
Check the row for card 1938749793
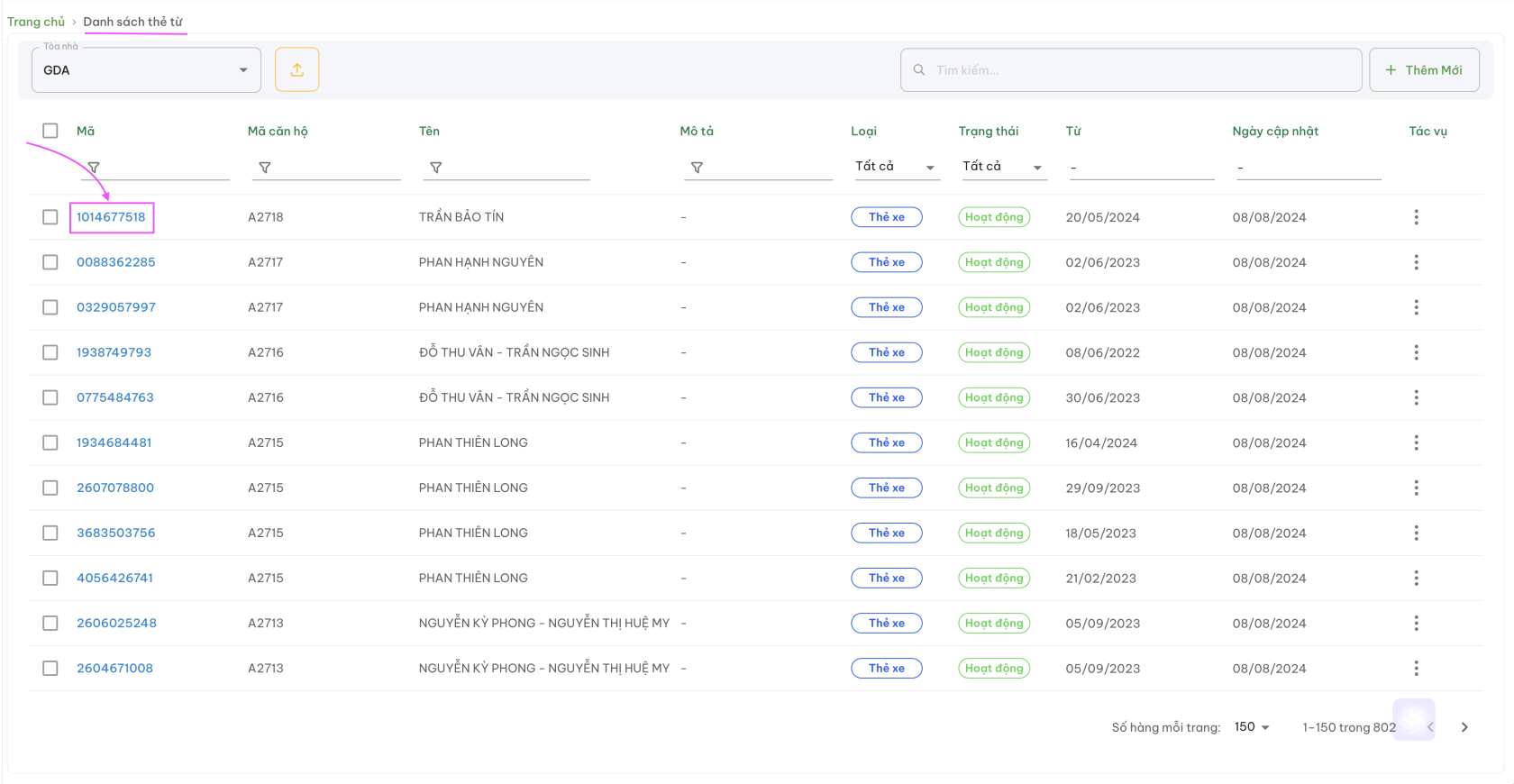50,352
